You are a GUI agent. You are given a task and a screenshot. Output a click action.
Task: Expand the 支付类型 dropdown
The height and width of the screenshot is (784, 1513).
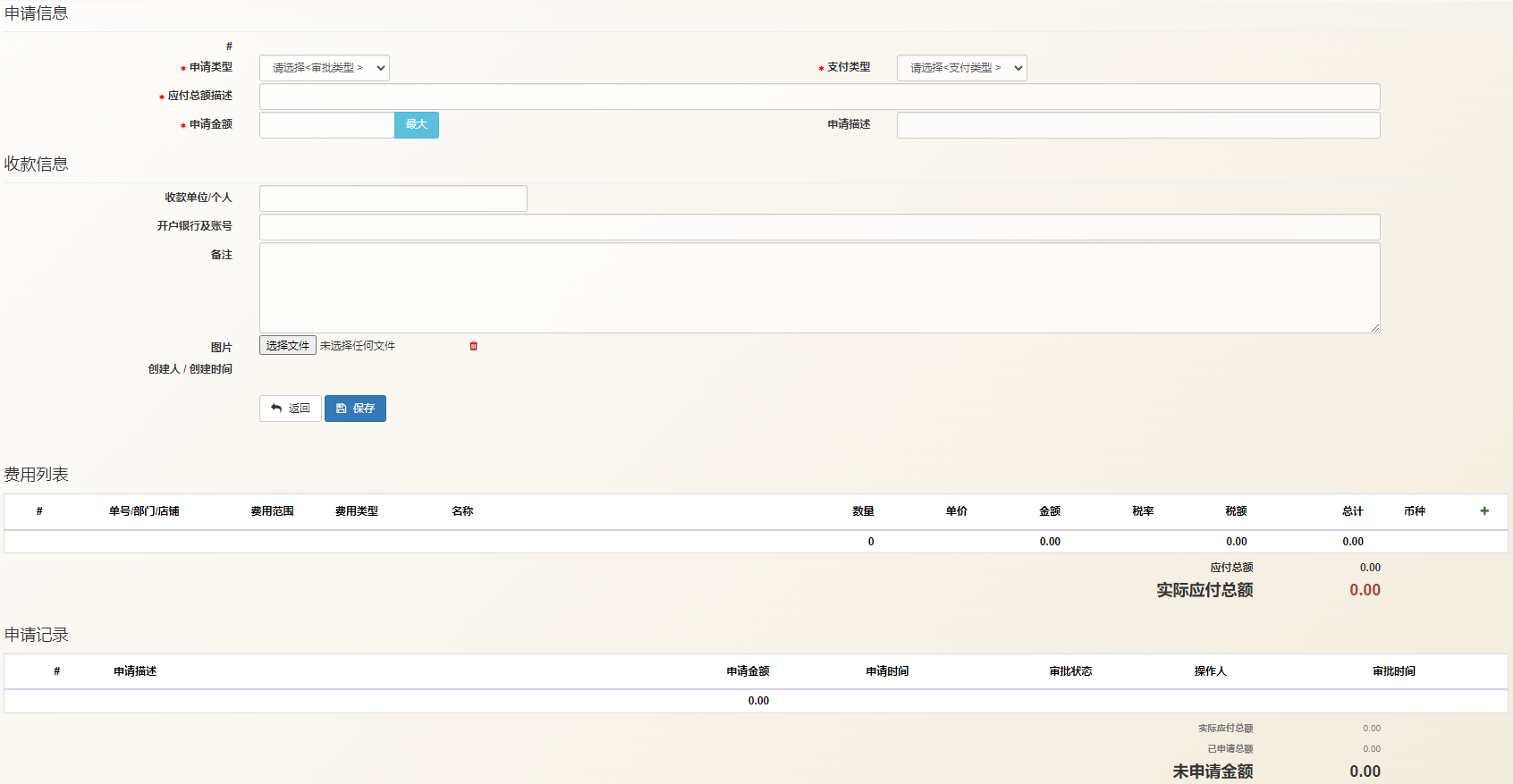click(x=961, y=68)
